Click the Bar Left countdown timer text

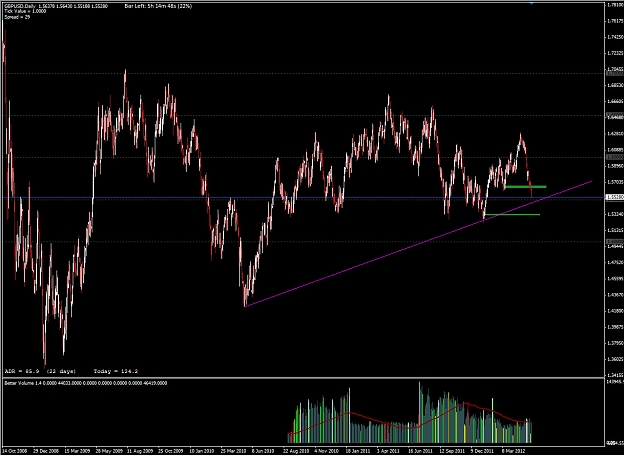click(158, 6)
